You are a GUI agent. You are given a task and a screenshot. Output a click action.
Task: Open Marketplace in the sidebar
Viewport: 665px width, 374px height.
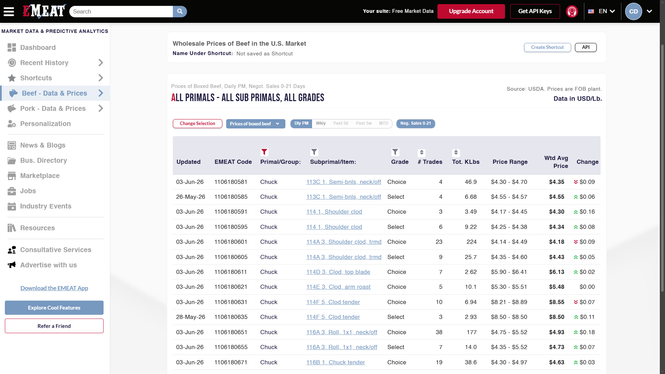coord(40,176)
